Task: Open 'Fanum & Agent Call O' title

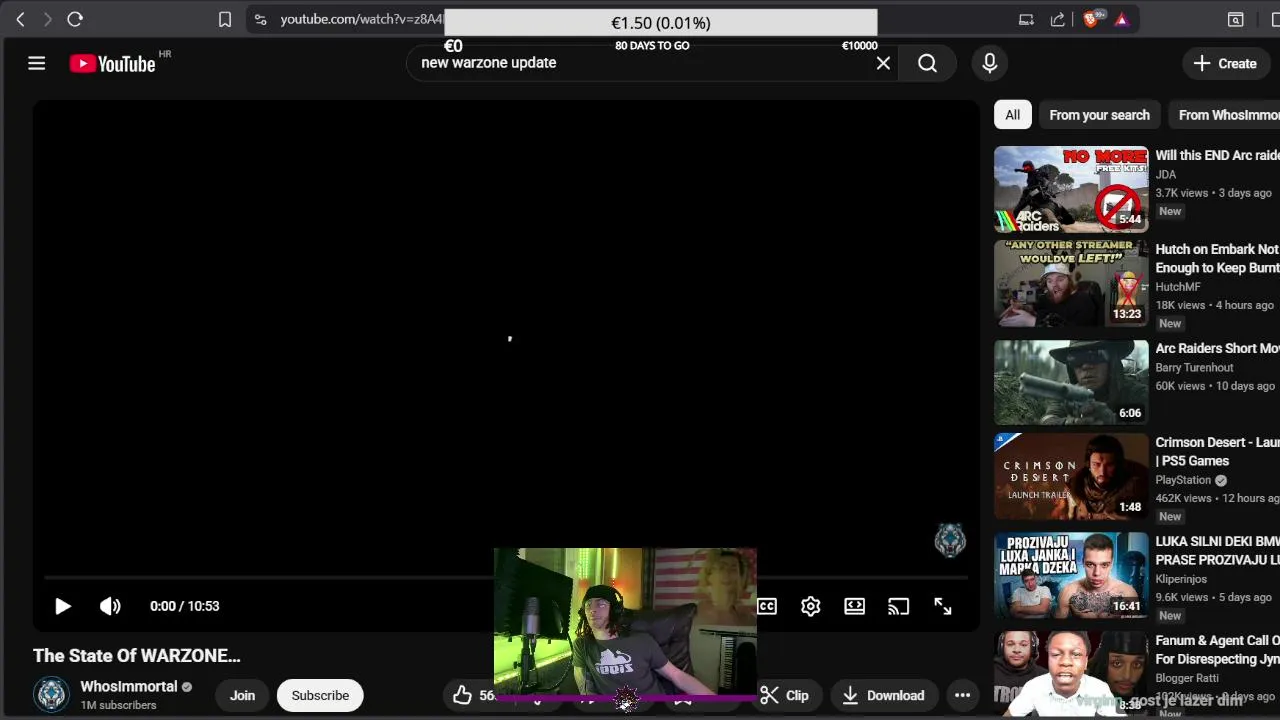Action: tap(1217, 649)
